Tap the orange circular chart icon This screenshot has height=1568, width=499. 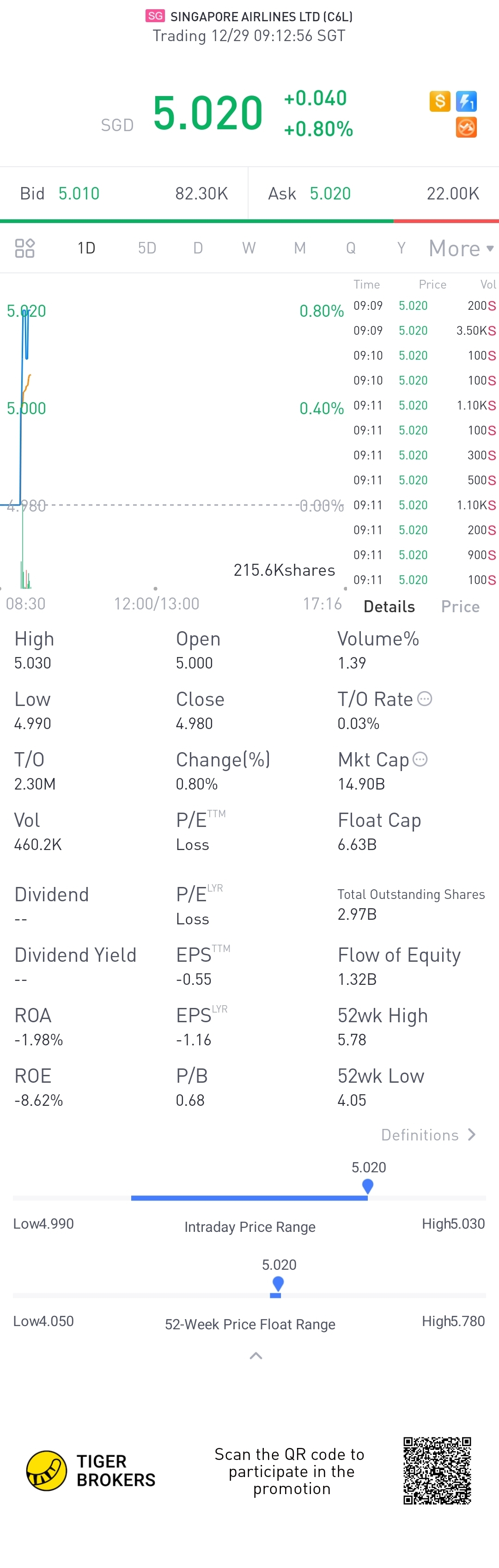click(466, 128)
